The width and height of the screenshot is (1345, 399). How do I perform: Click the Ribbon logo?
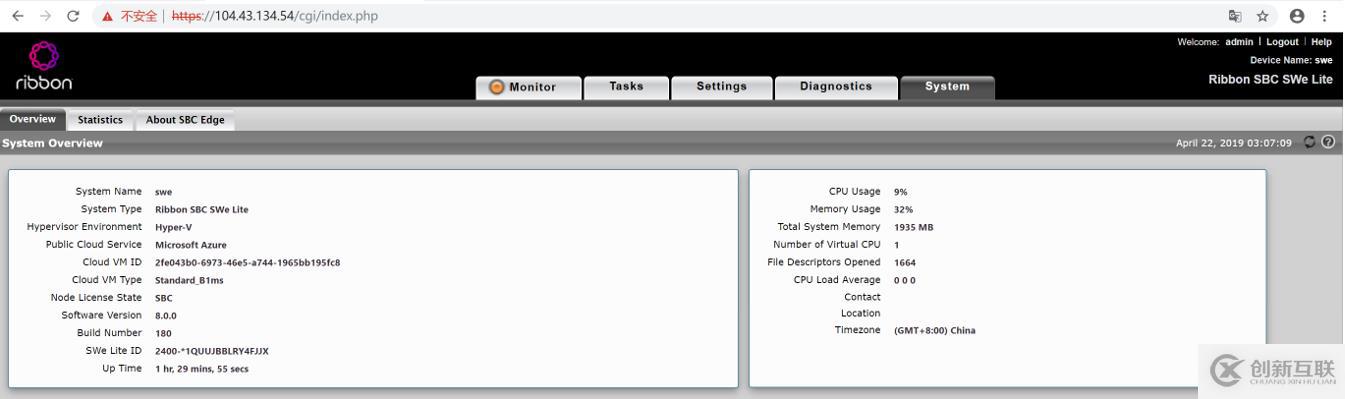point(44,65)
